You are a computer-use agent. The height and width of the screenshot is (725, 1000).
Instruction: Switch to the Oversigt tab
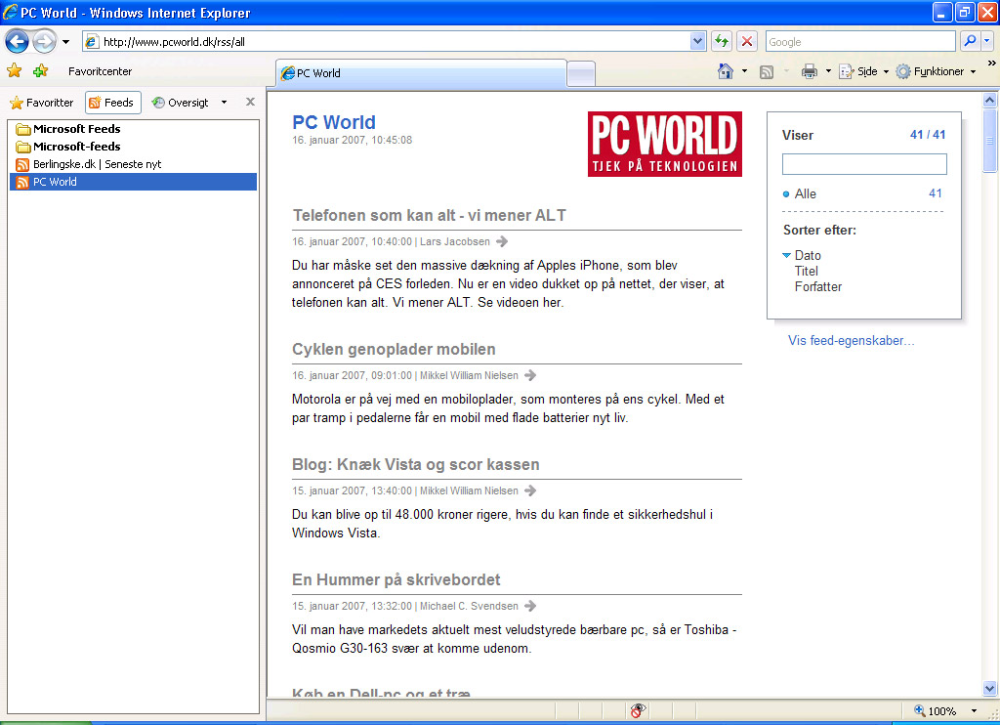click(x=180, y=103)
